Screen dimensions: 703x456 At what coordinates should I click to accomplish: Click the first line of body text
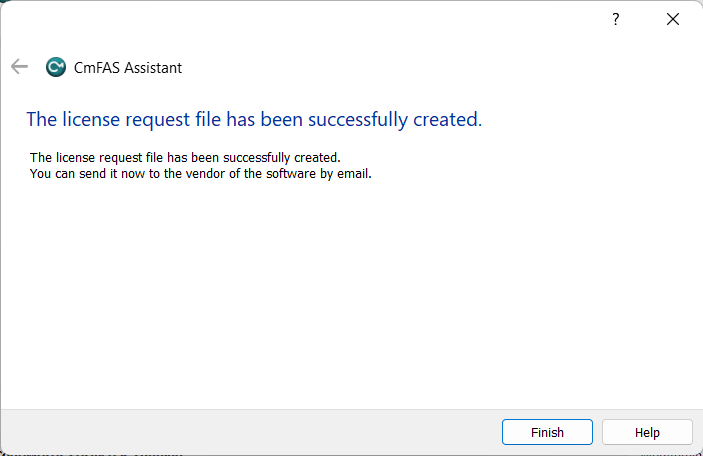point(185,157)
